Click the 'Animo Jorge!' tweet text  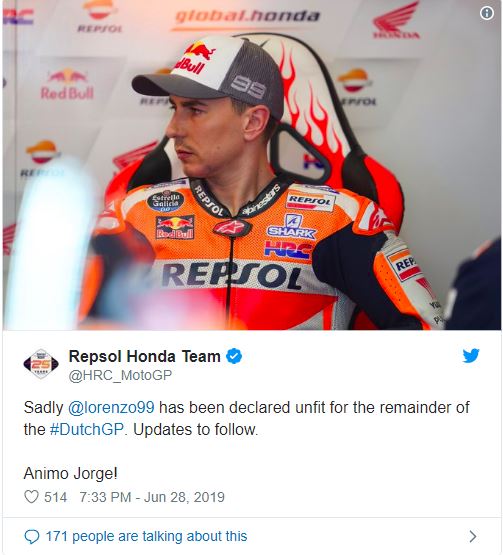tap(70, 474)
